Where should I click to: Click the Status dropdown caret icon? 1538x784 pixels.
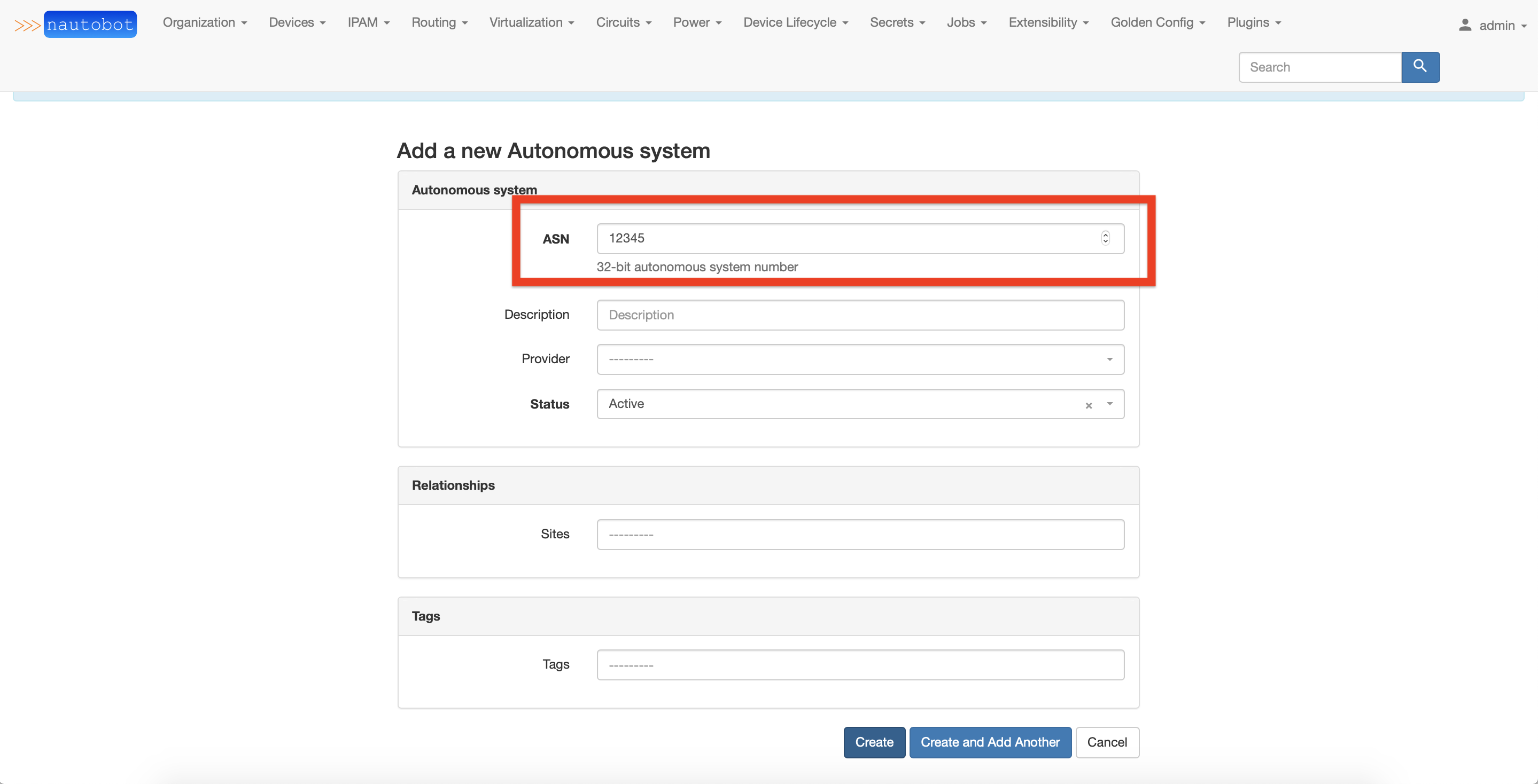[x=1109, y=404]
